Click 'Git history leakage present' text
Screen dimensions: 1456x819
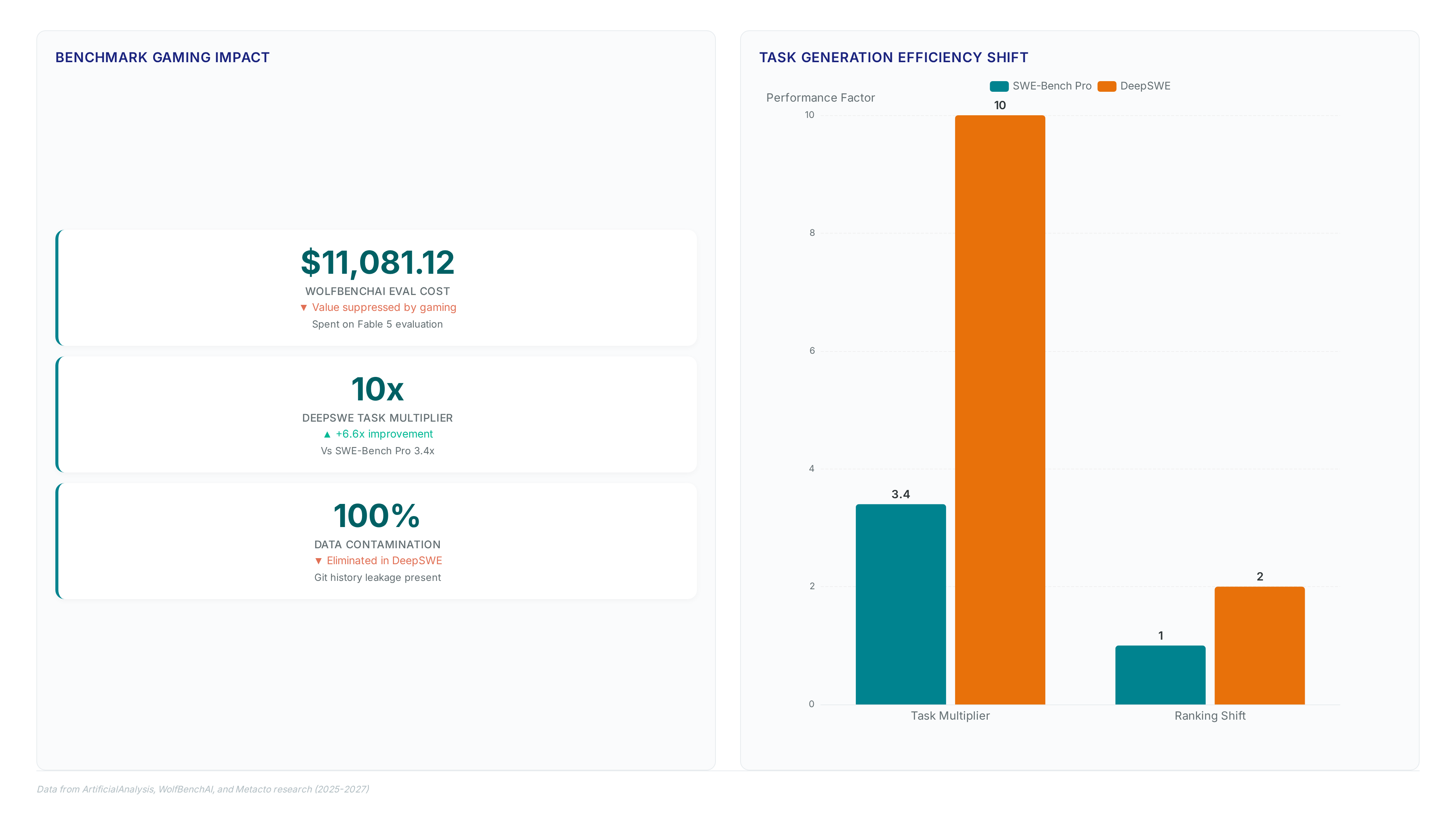(x=378, y=577)
